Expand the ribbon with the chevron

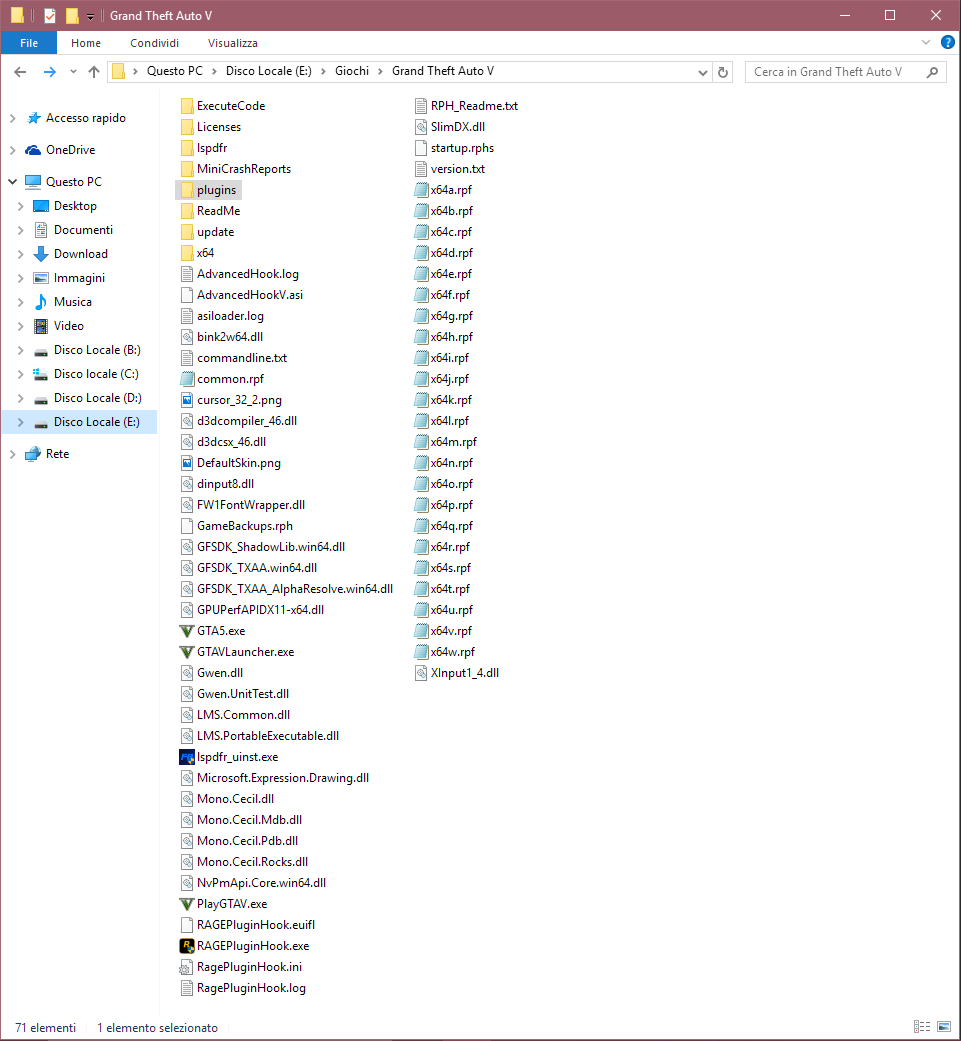coord(926,42)
